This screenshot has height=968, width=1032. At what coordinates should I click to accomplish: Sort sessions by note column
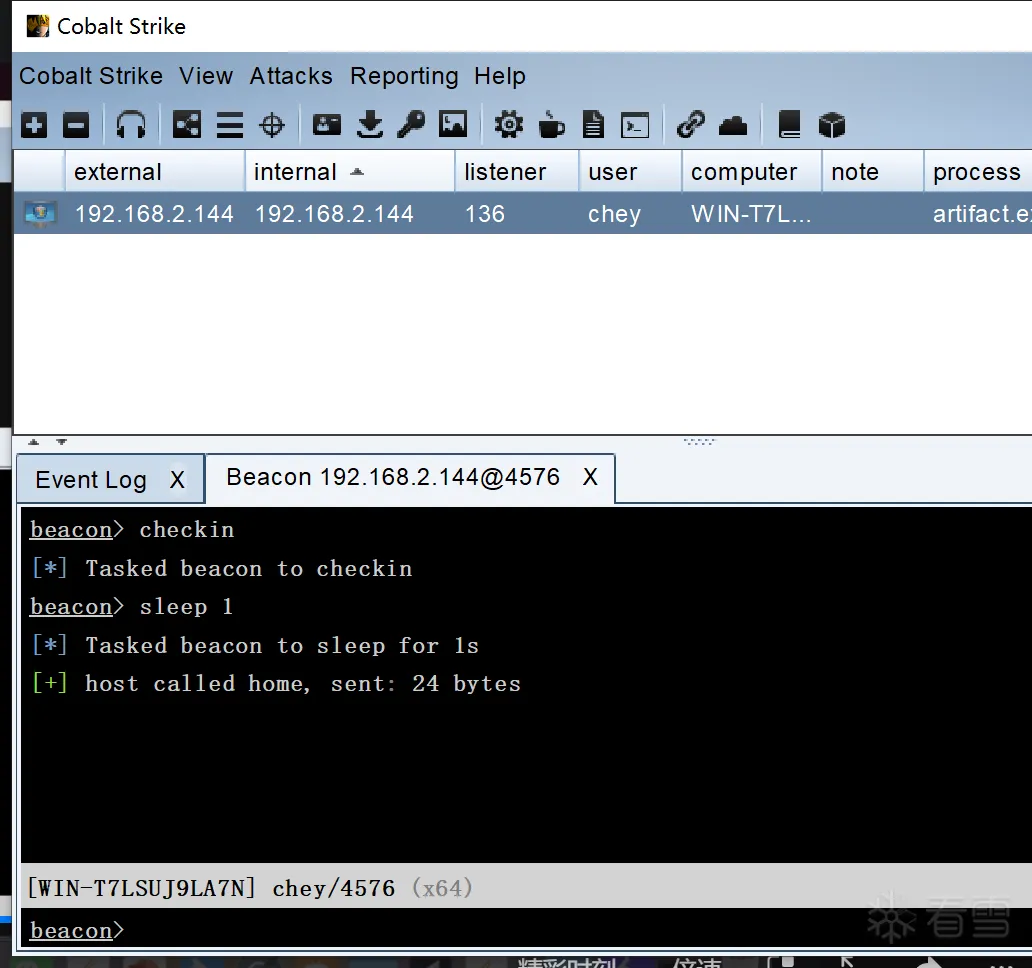pos(873,172)
